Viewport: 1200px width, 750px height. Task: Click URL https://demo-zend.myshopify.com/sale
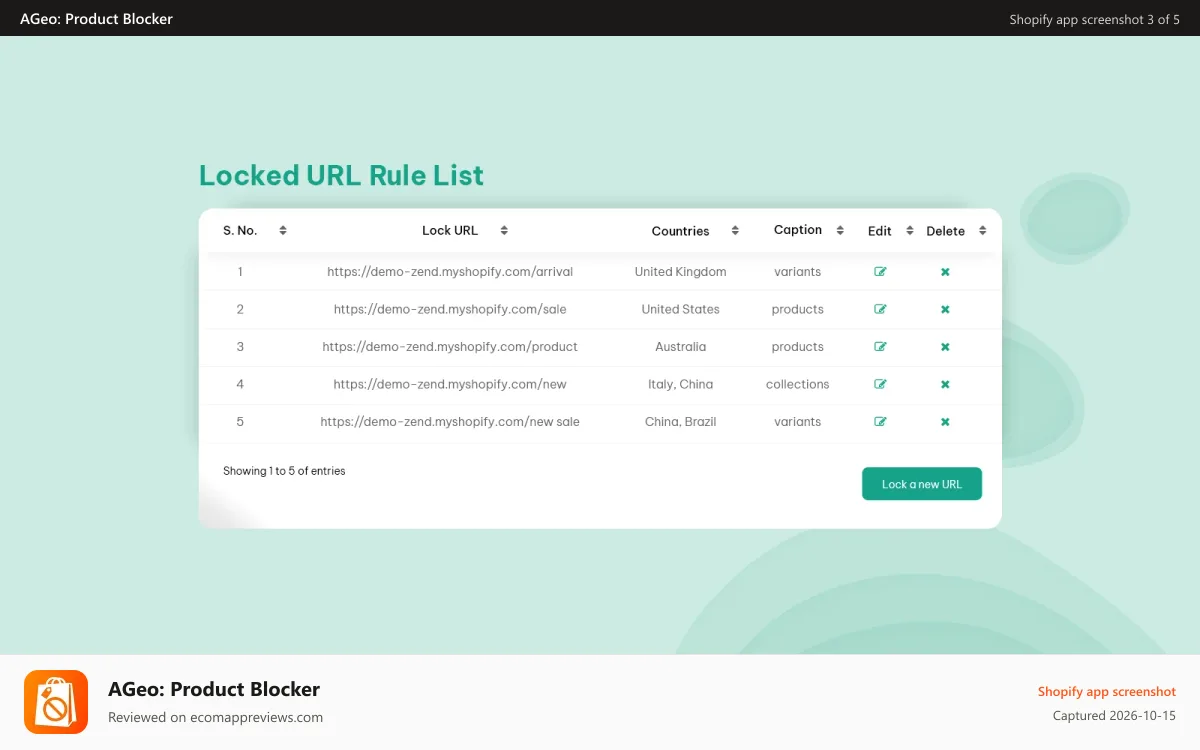tap(450, 309)
